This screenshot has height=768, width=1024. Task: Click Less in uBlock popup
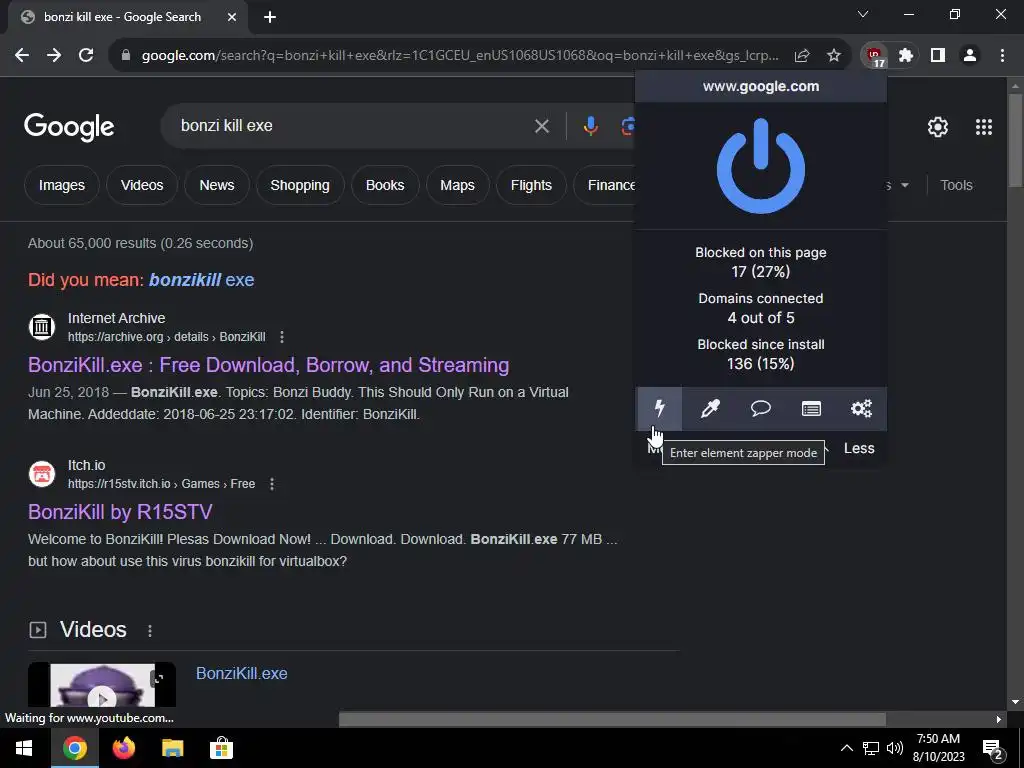pyautogui.click(x=859, y=448)
